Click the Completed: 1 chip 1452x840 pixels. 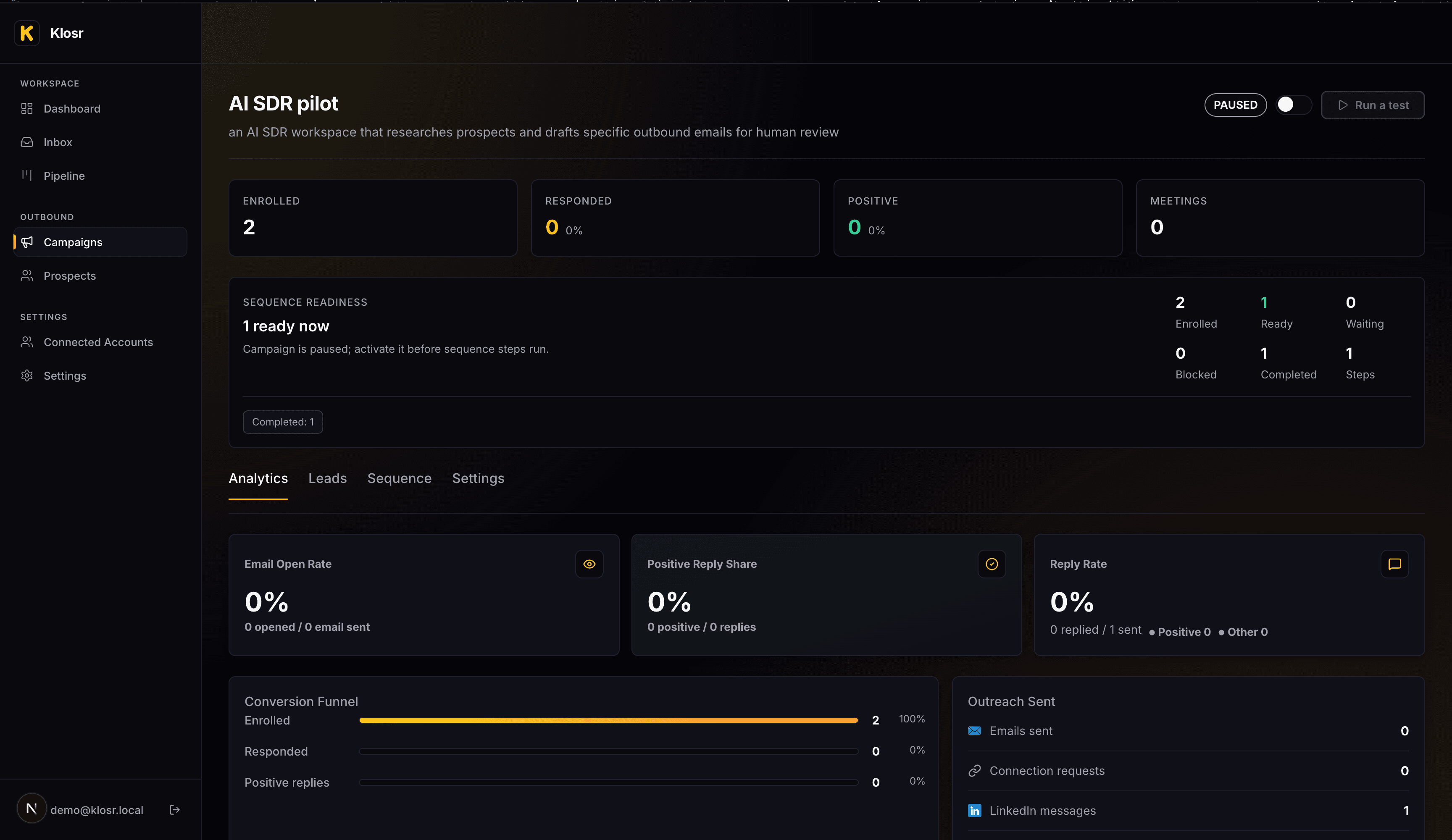[283, 422]
